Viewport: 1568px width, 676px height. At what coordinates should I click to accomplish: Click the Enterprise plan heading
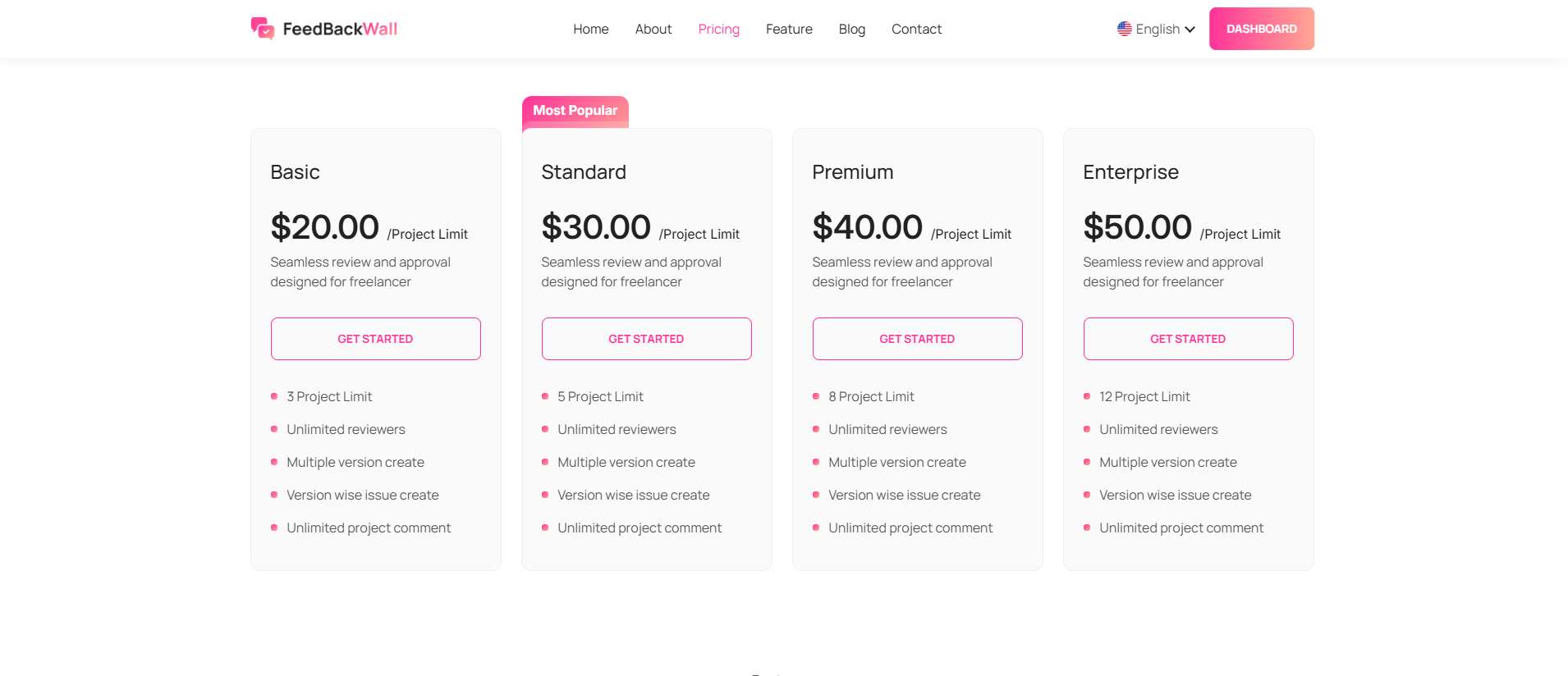(x=1130, y=172)
